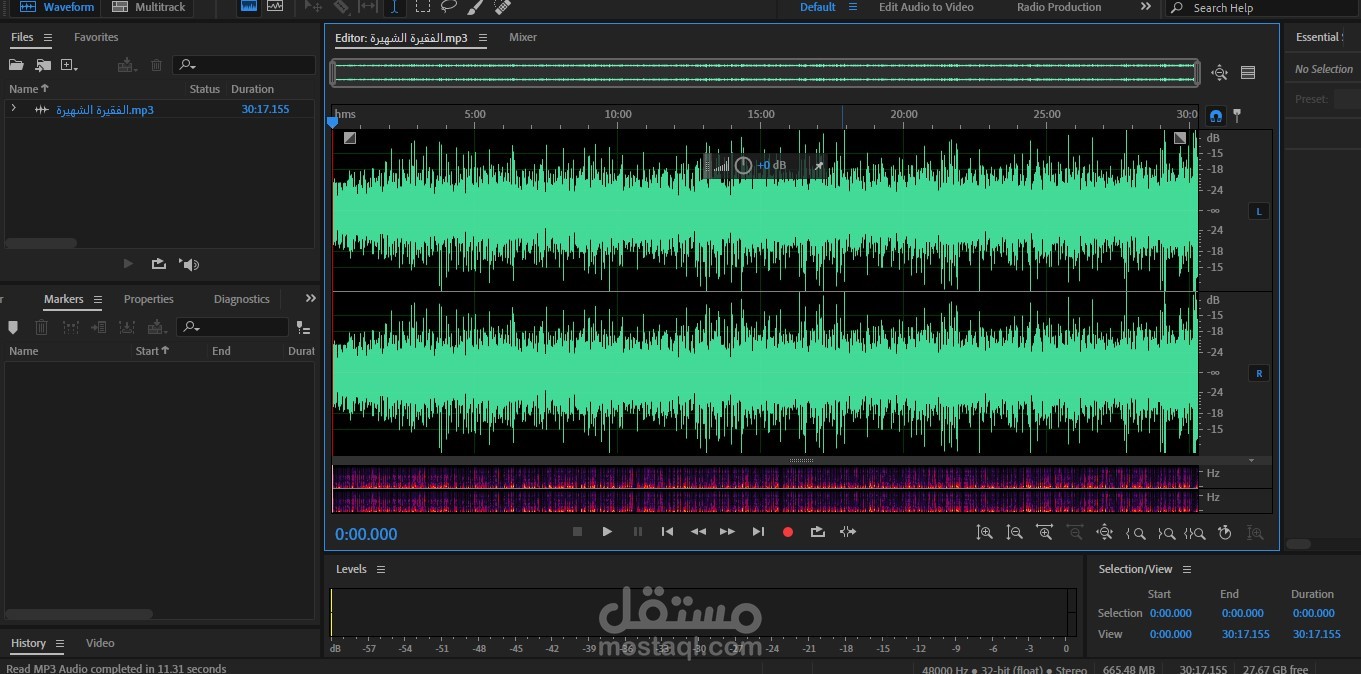Switch to the Diagnostics tab
Viewport: 1361px width, 674px height.
pyautogui.click(x=241, y=299)
